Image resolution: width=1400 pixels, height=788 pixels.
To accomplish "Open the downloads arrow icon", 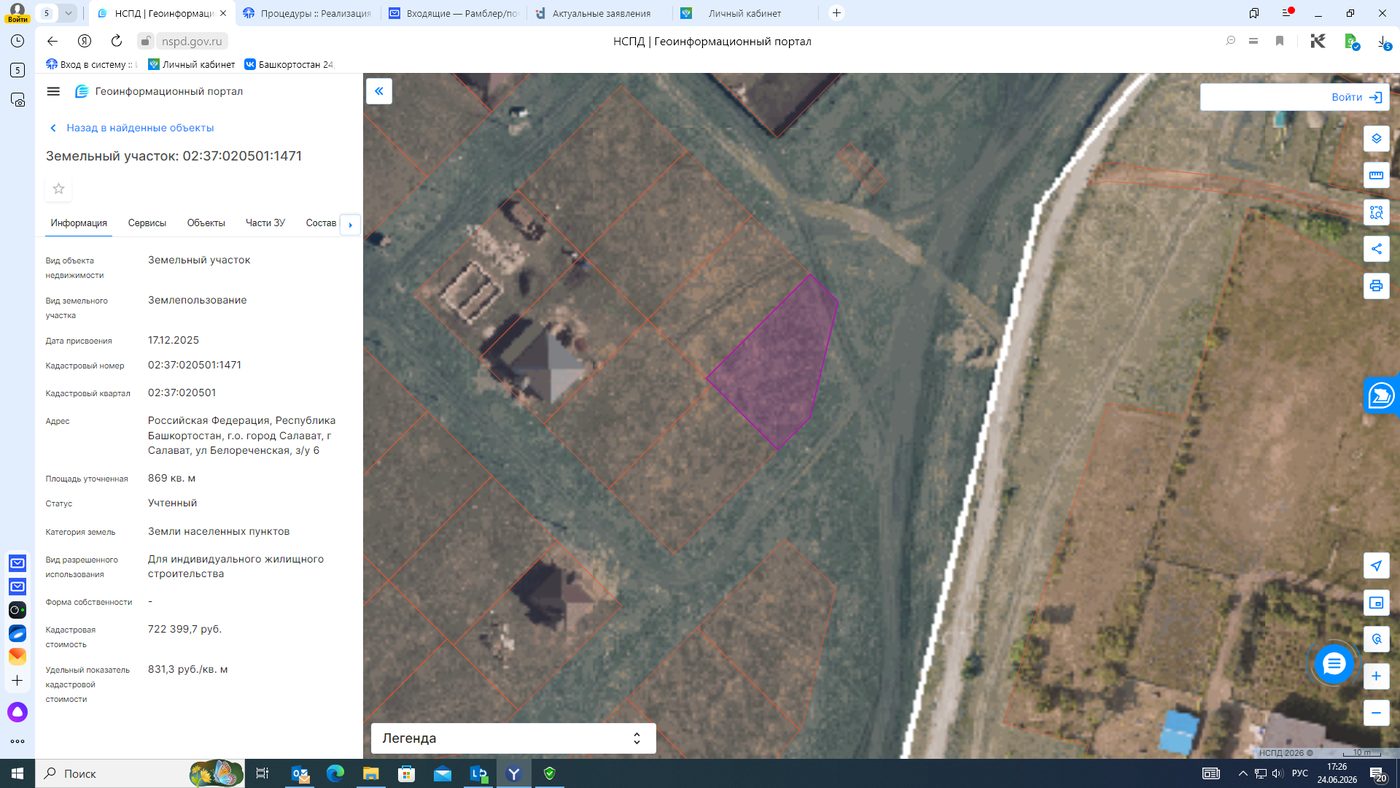I will coord(1384,42).
